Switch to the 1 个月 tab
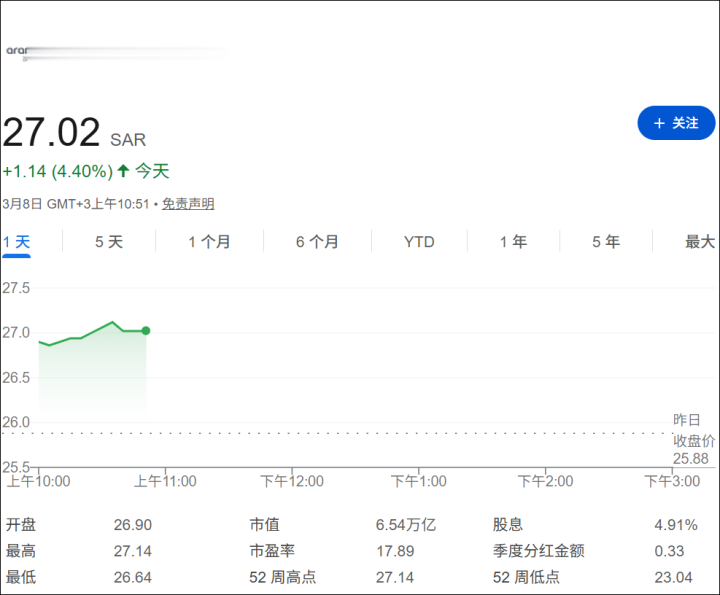The width and height of the screenshot is (720, 595). pyautogui.click(x=209, y=242)
